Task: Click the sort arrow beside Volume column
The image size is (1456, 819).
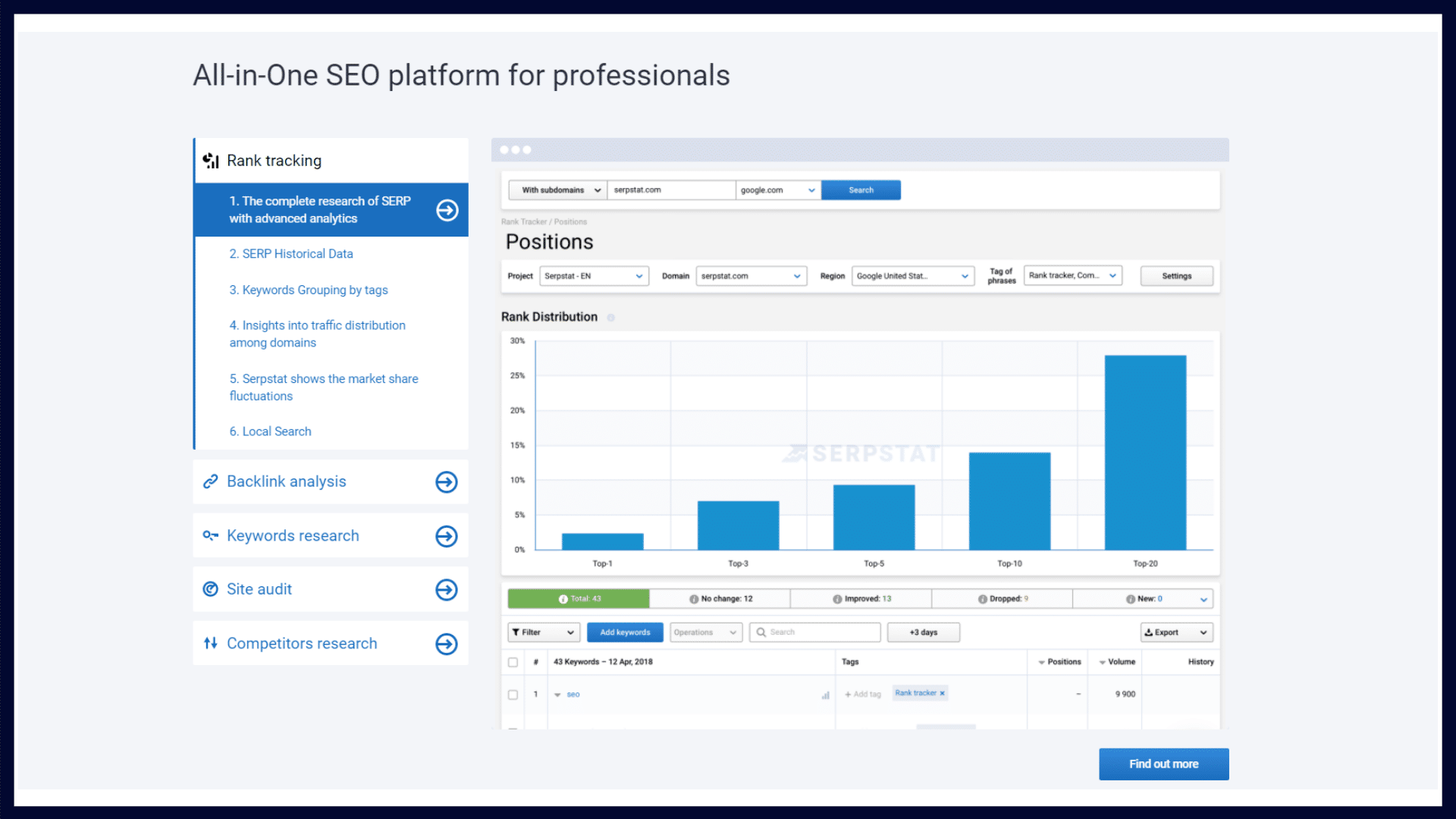Action: coord(1102,663)
